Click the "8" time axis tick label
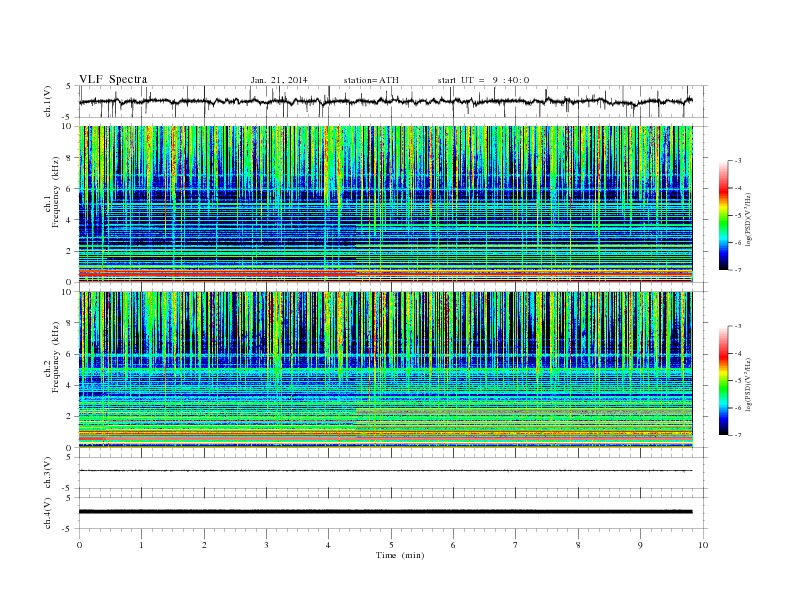Image resolution: width=792 pixels, height=612 pixels. (578, 545)
